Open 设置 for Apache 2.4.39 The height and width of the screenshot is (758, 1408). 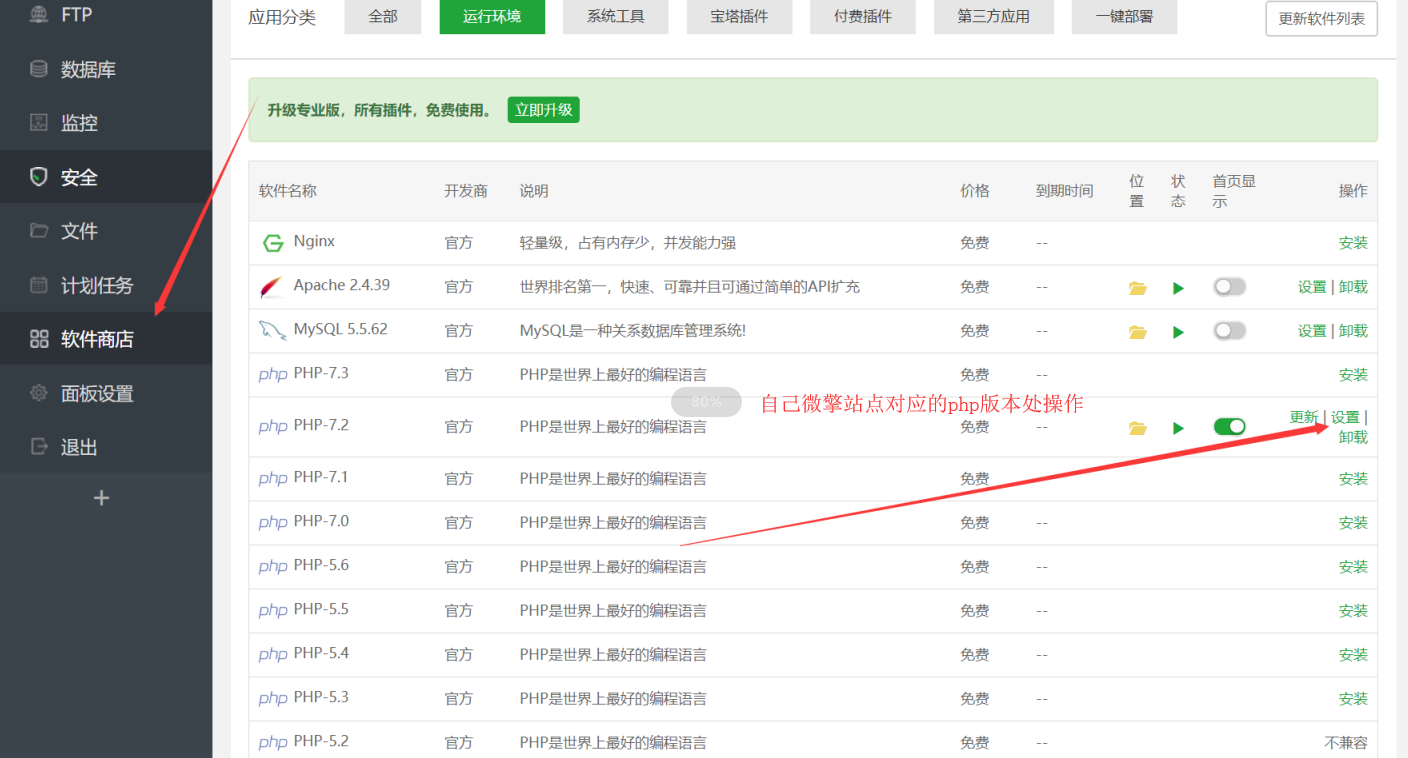pos(1312,287)
